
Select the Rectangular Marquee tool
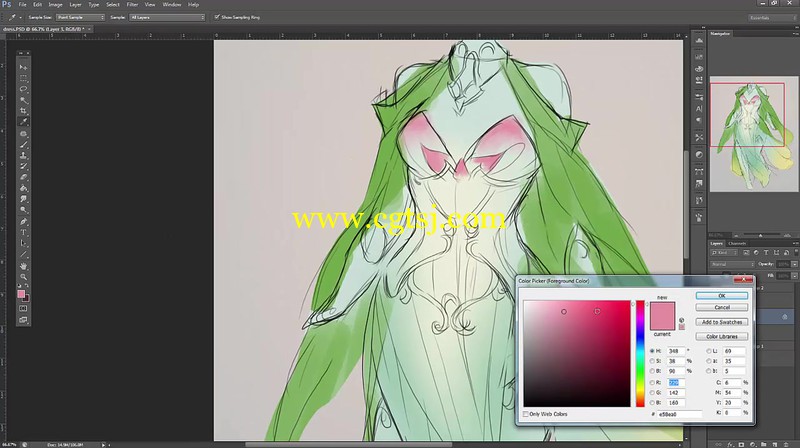pyautogui.click(x=23, y=78)
